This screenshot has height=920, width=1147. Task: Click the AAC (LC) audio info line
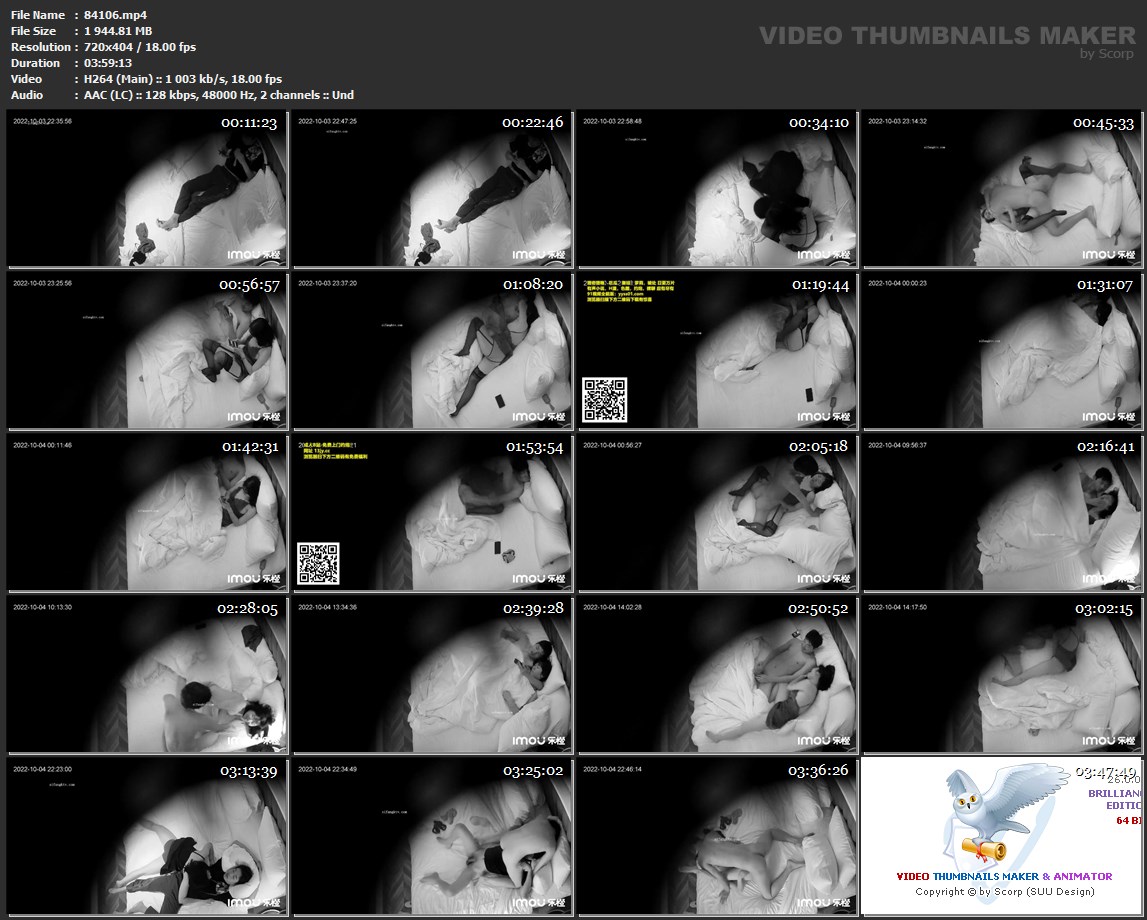point(219,95)
